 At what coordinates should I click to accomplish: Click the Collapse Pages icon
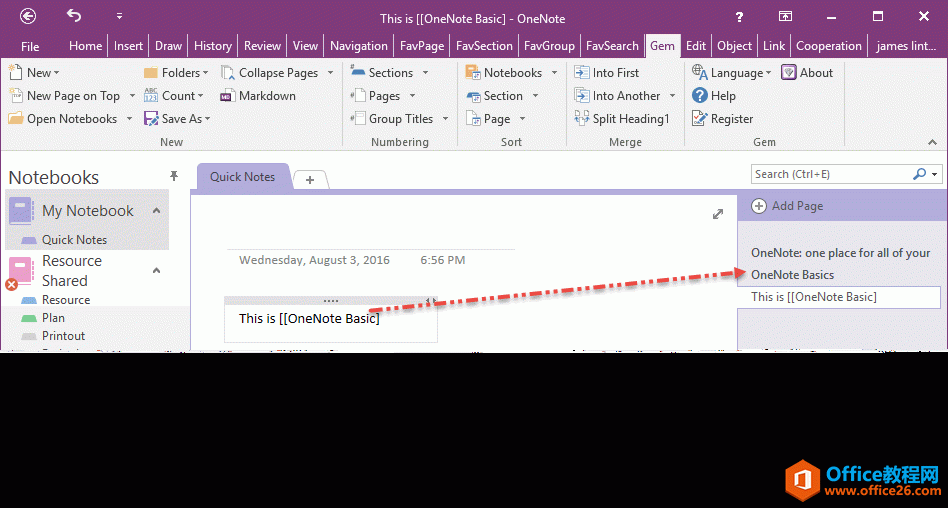click(228, 73)
